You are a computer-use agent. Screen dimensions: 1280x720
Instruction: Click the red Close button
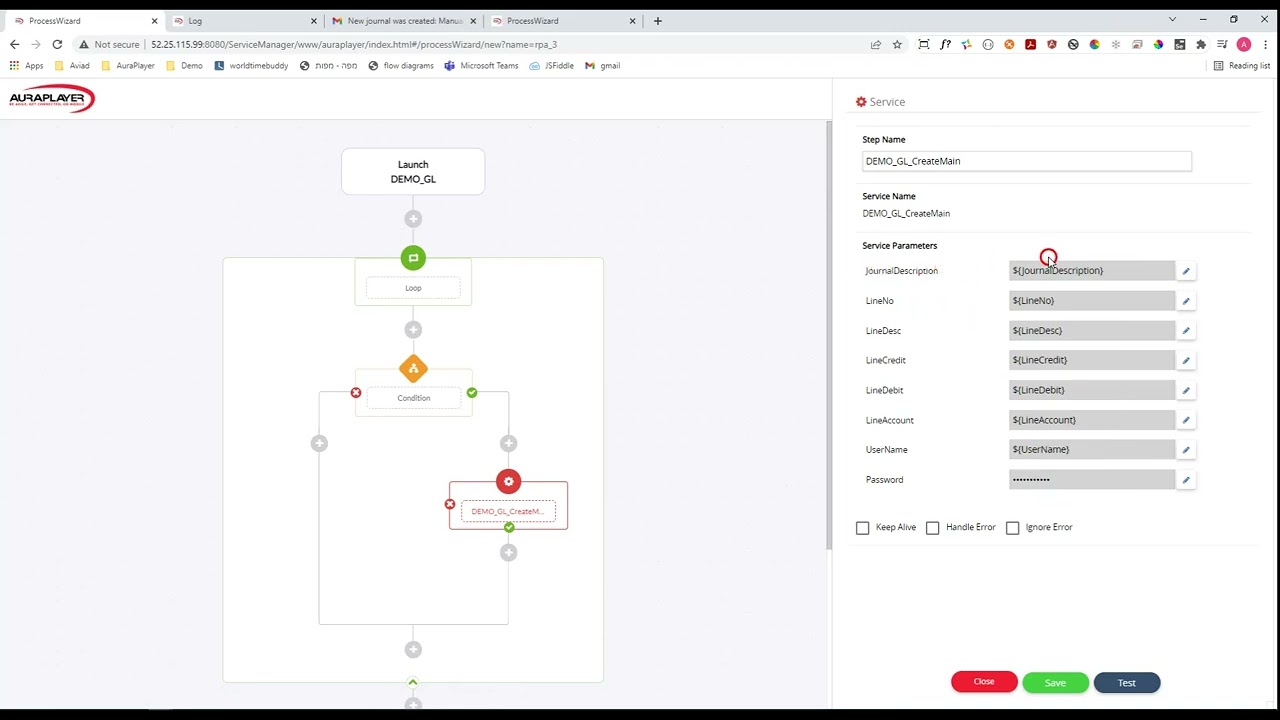point(984,682)
